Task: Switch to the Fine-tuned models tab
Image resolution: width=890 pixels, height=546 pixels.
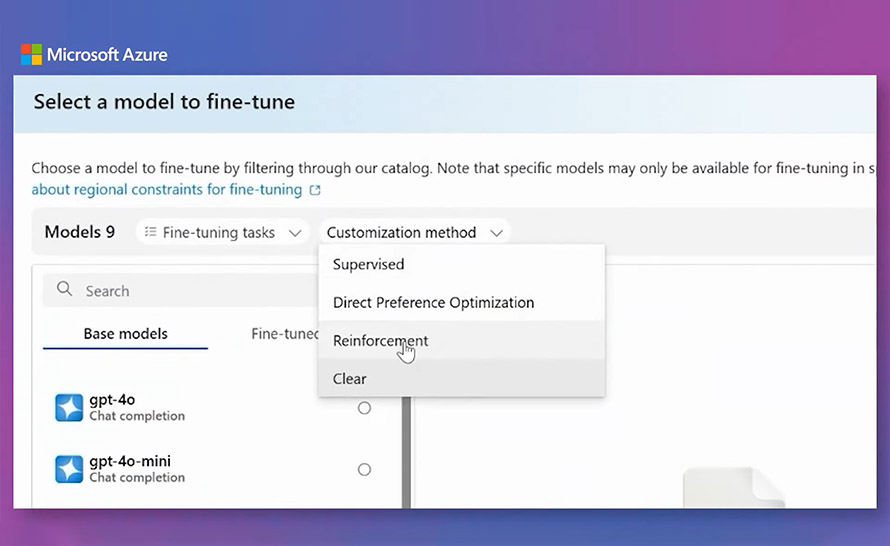Action: point(284,334)
